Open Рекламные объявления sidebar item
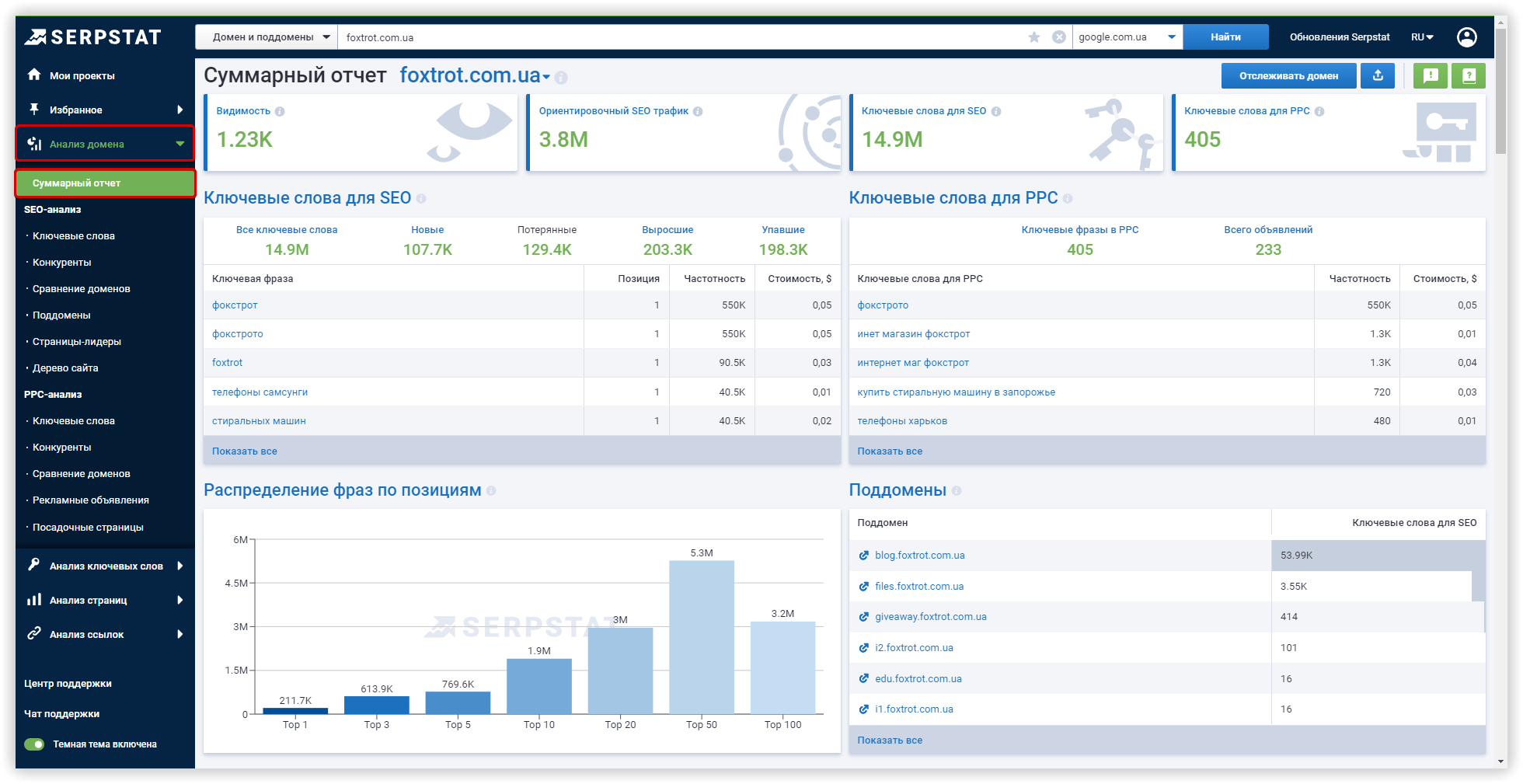The width and height of the screenshot is (1523, 784). [x=90, y=500]
